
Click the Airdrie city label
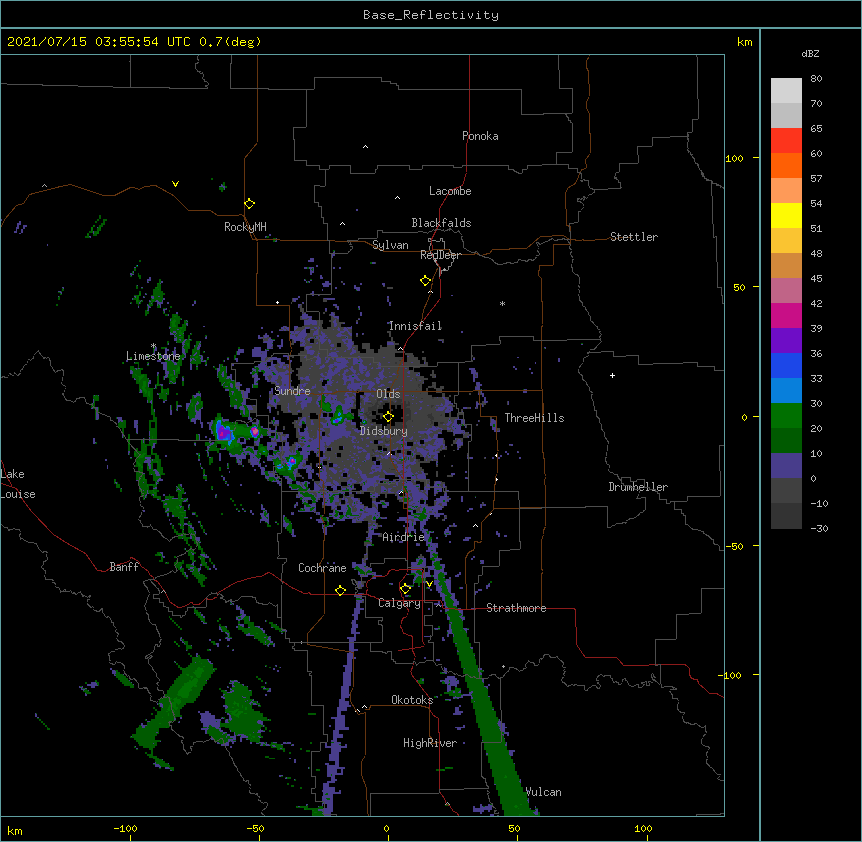click(x=403, y=537)
